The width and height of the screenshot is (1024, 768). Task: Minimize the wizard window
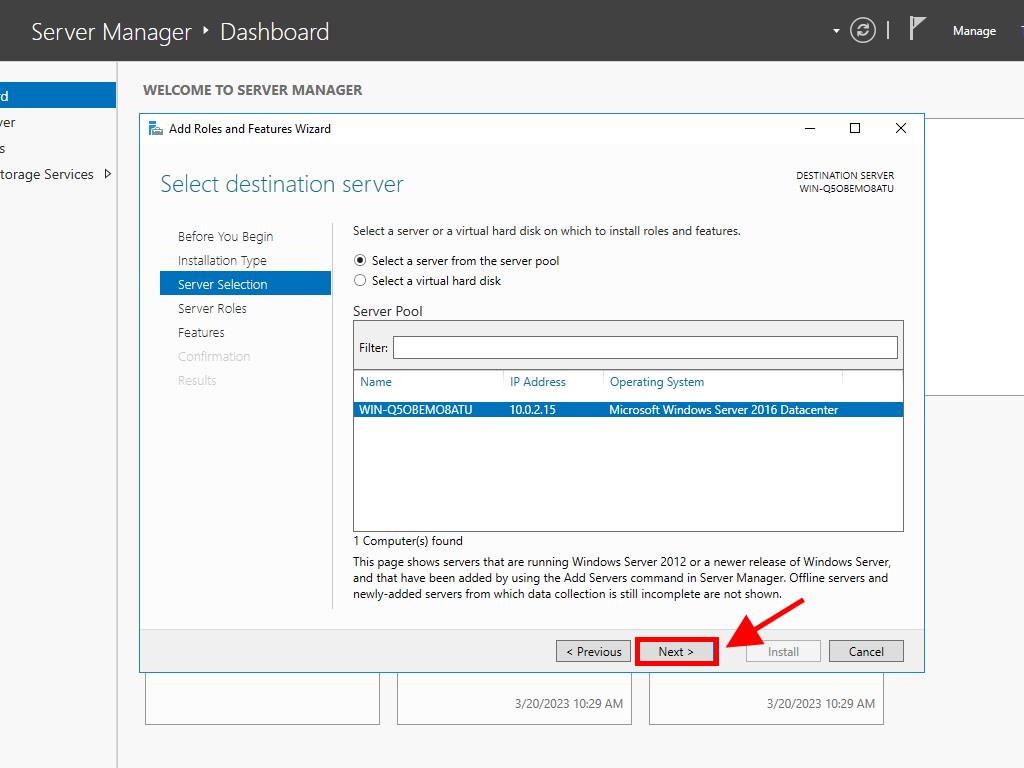[x=809, y=128]
